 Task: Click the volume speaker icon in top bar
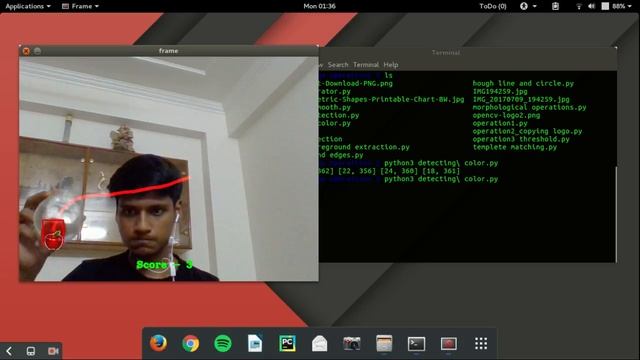[591, 6]
